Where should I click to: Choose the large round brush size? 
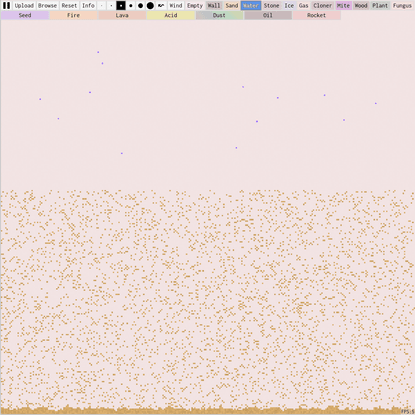(140, 5)
